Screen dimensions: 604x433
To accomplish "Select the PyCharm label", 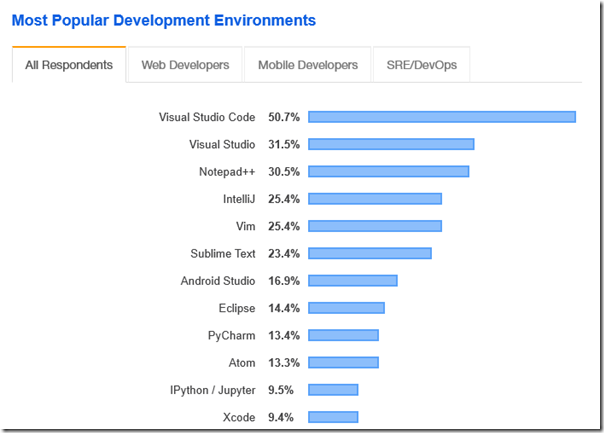I will [x=232, y=336].
